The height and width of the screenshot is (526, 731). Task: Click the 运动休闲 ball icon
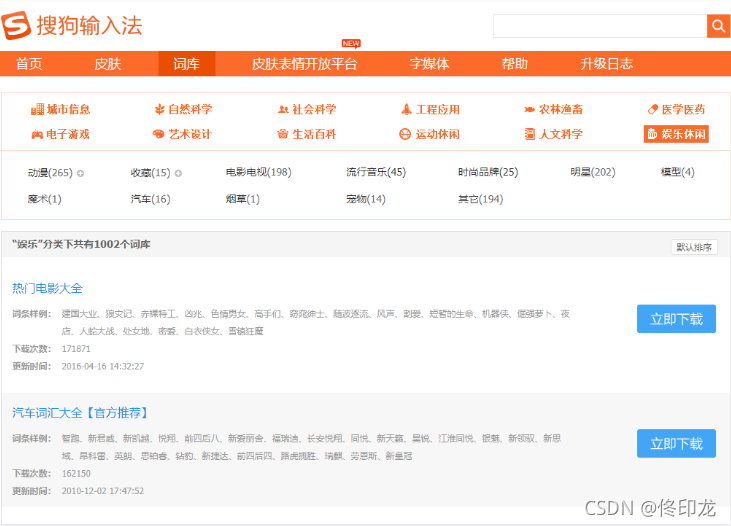click(405, 134)
